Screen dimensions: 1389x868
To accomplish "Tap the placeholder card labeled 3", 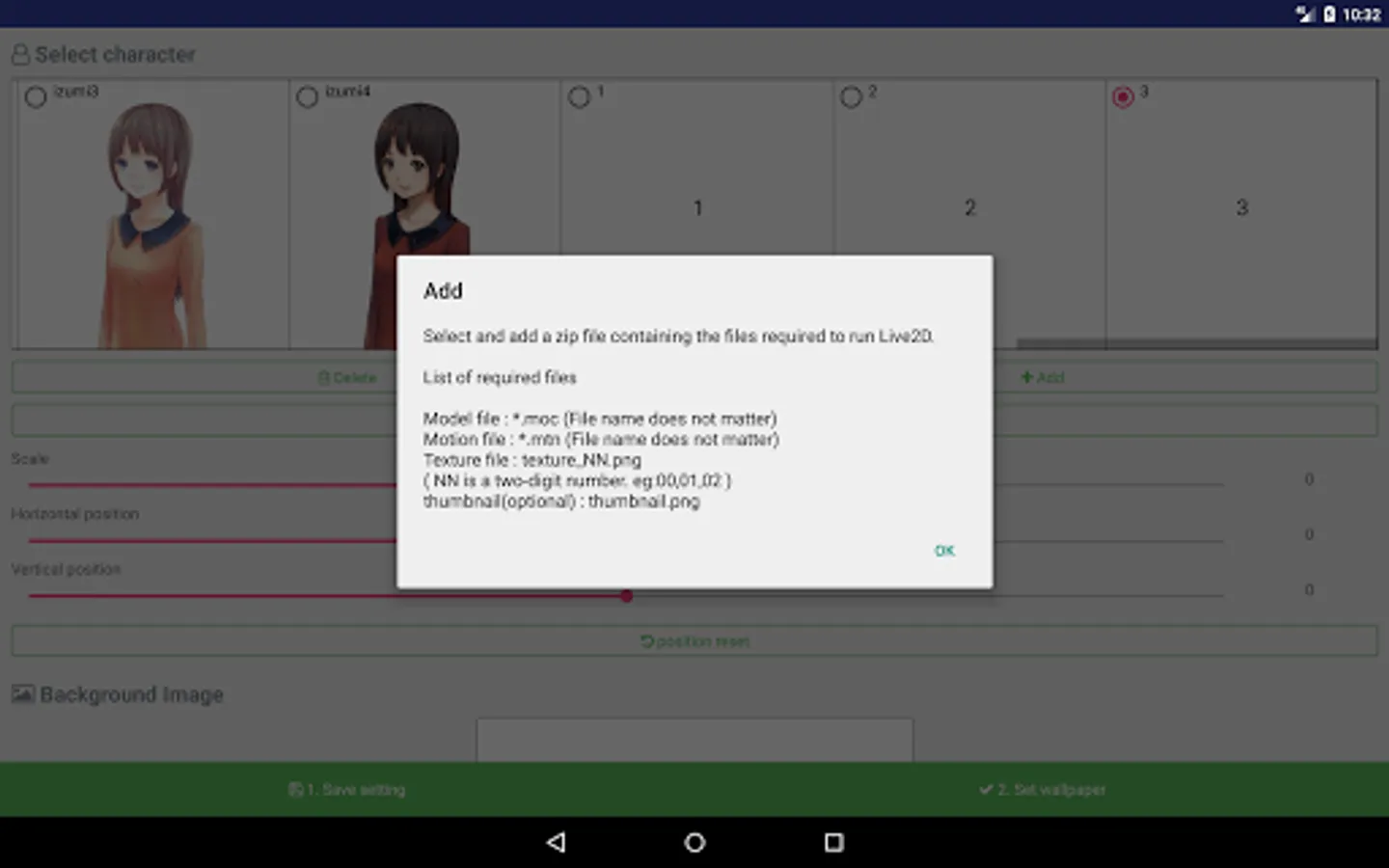I will pos(1241,213).
